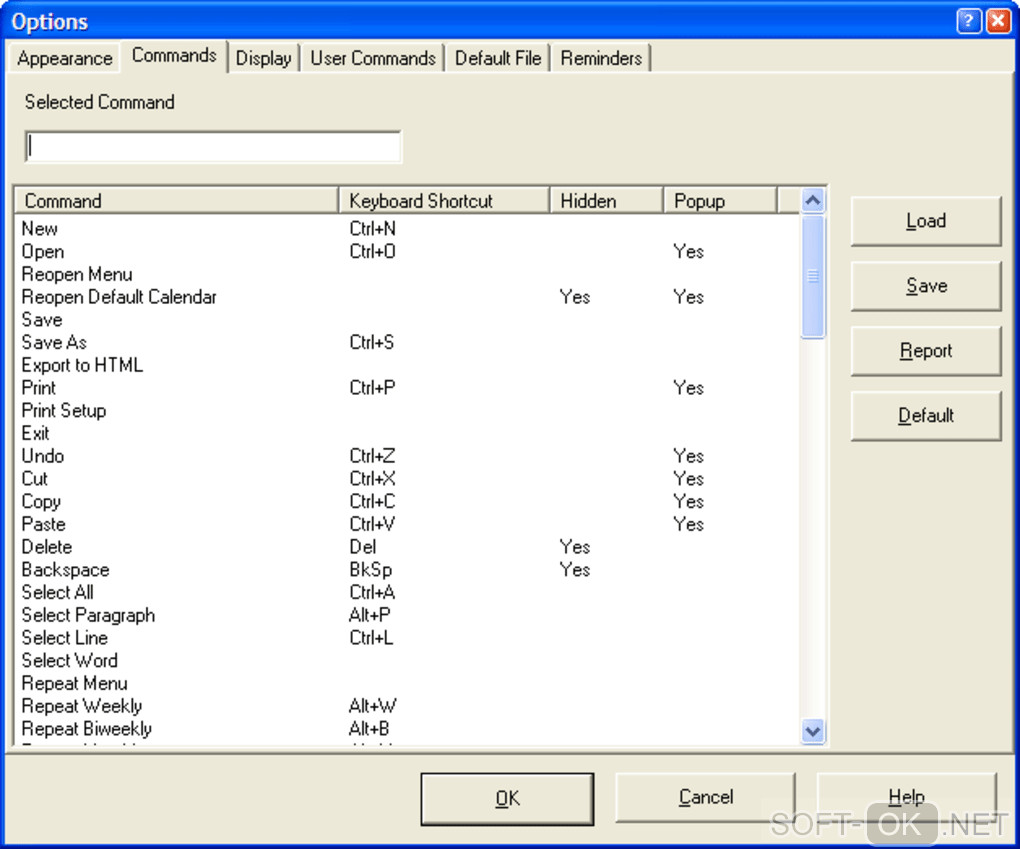Click the context help question mark icon
1020x849 pixels.
pyautogui.click(x=969, y=21)
